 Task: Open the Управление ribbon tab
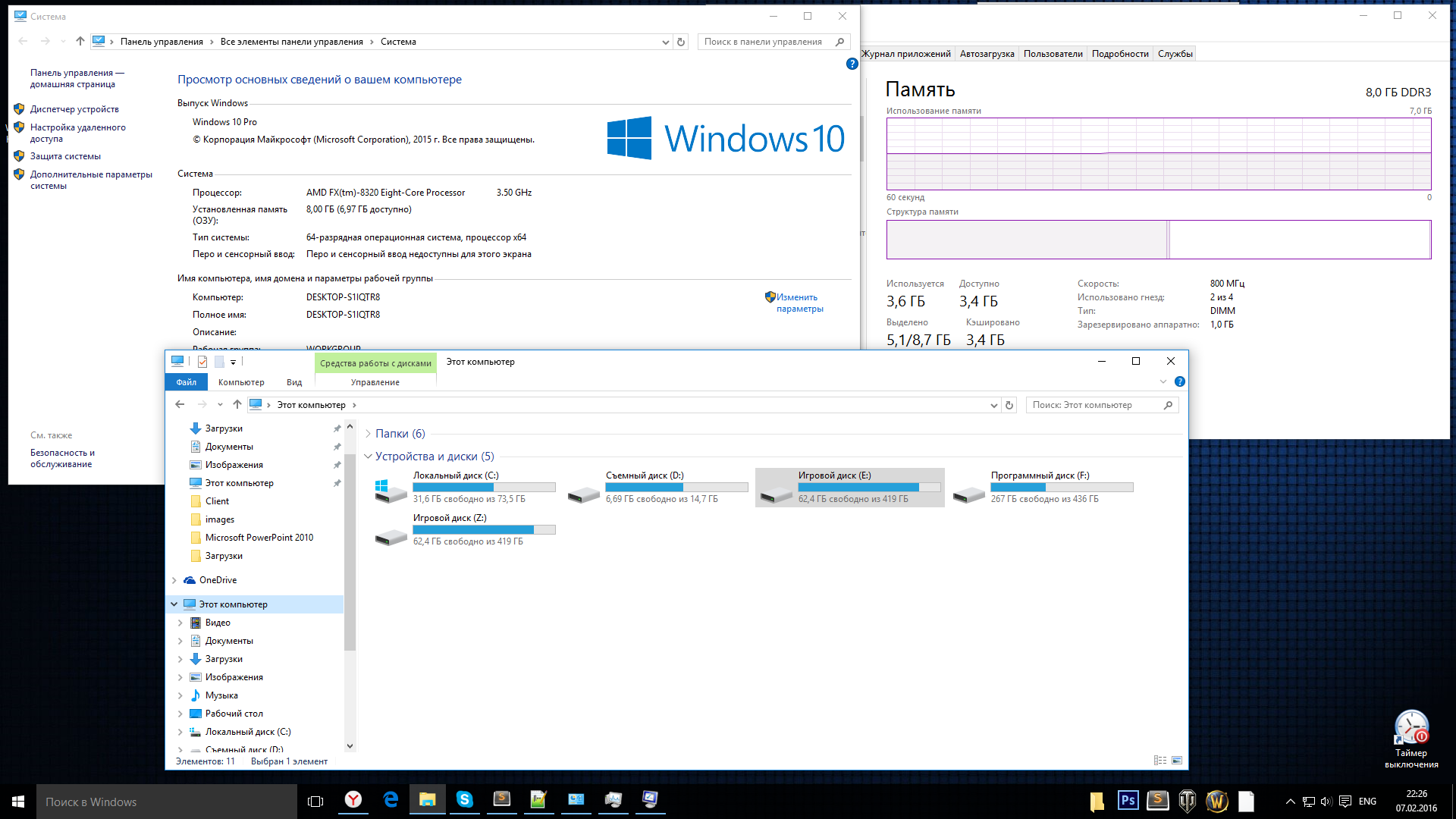(375, 382)
